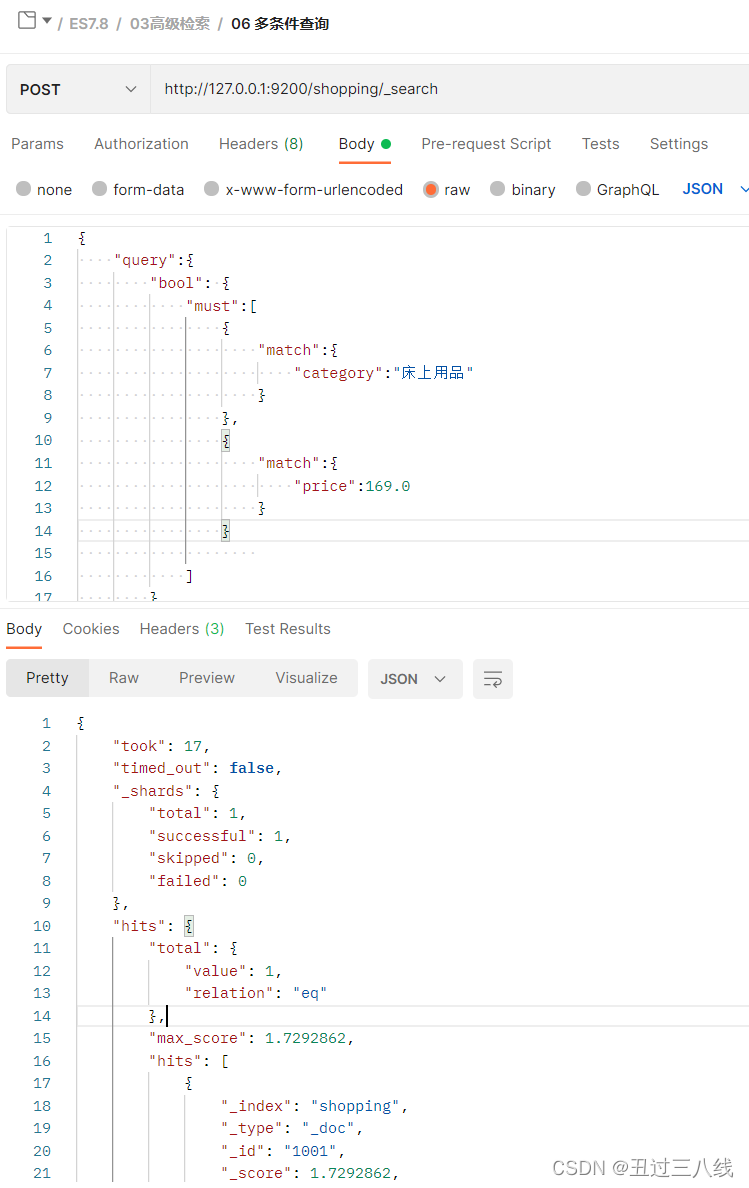Click the request URL field

(450, 89)
